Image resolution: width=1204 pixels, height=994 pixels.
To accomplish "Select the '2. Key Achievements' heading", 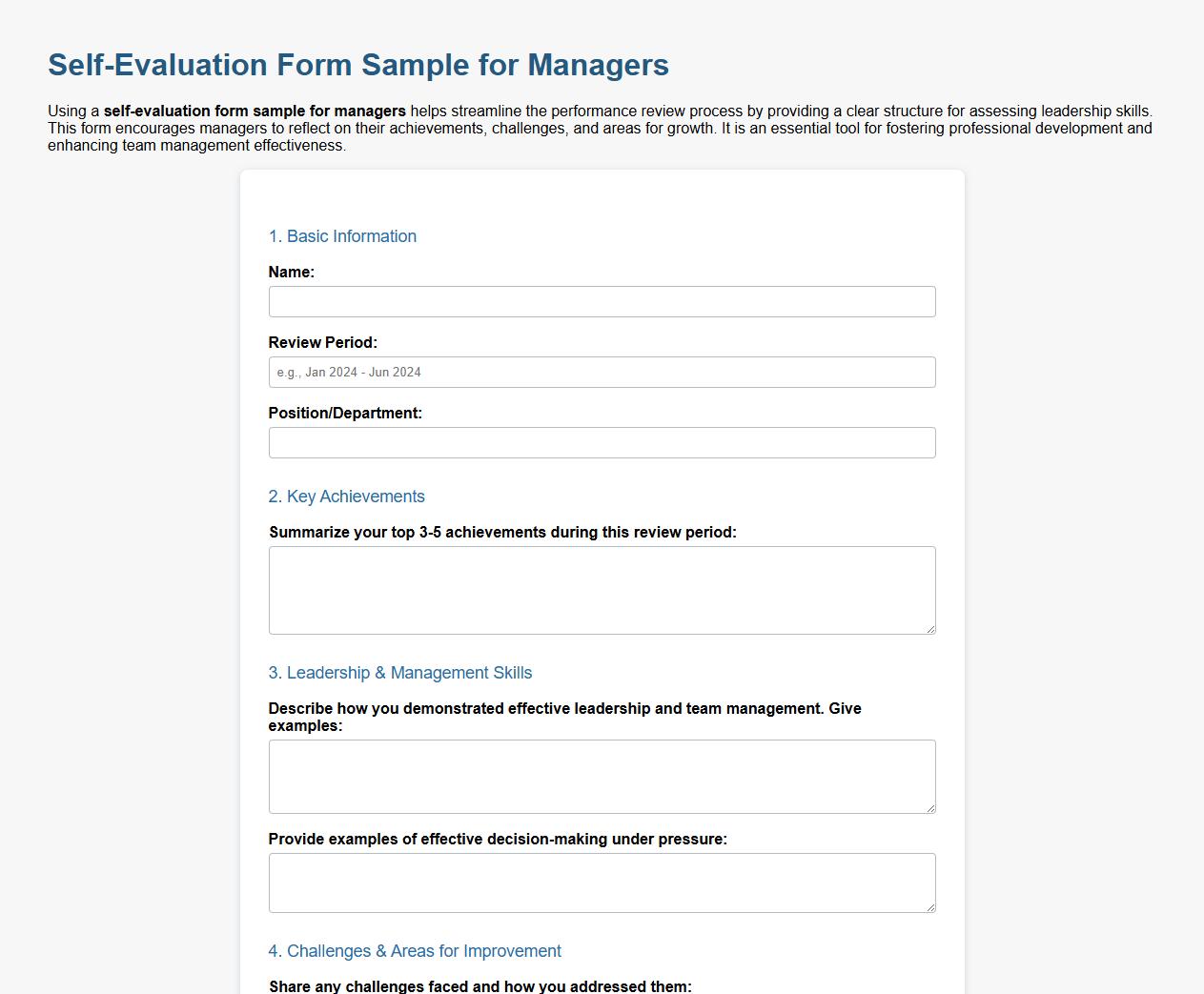I will tap(347, 497).
